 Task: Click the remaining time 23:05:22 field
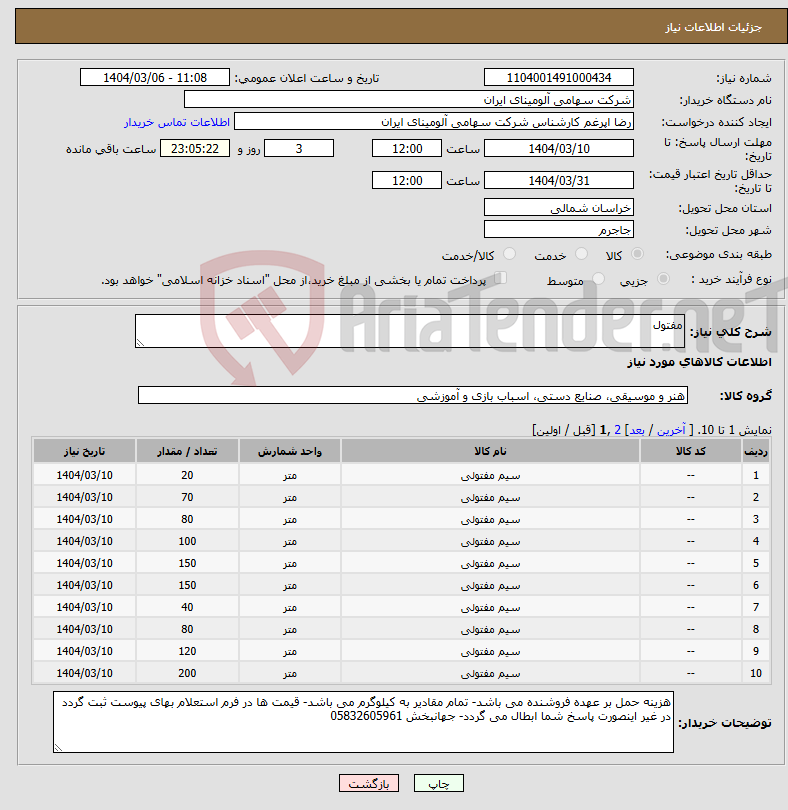[195, 148]
